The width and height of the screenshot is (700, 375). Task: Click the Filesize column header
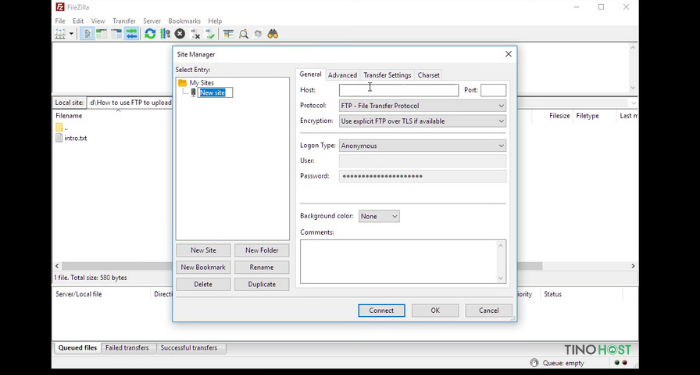pyautogui.click(x=559, y=116)
